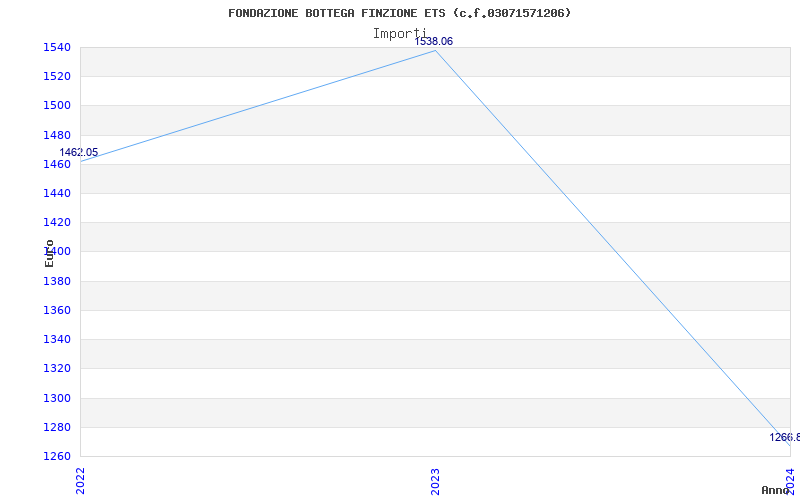
Task: Click the 1500 y-axis tick label
Action: pos(56,106)
